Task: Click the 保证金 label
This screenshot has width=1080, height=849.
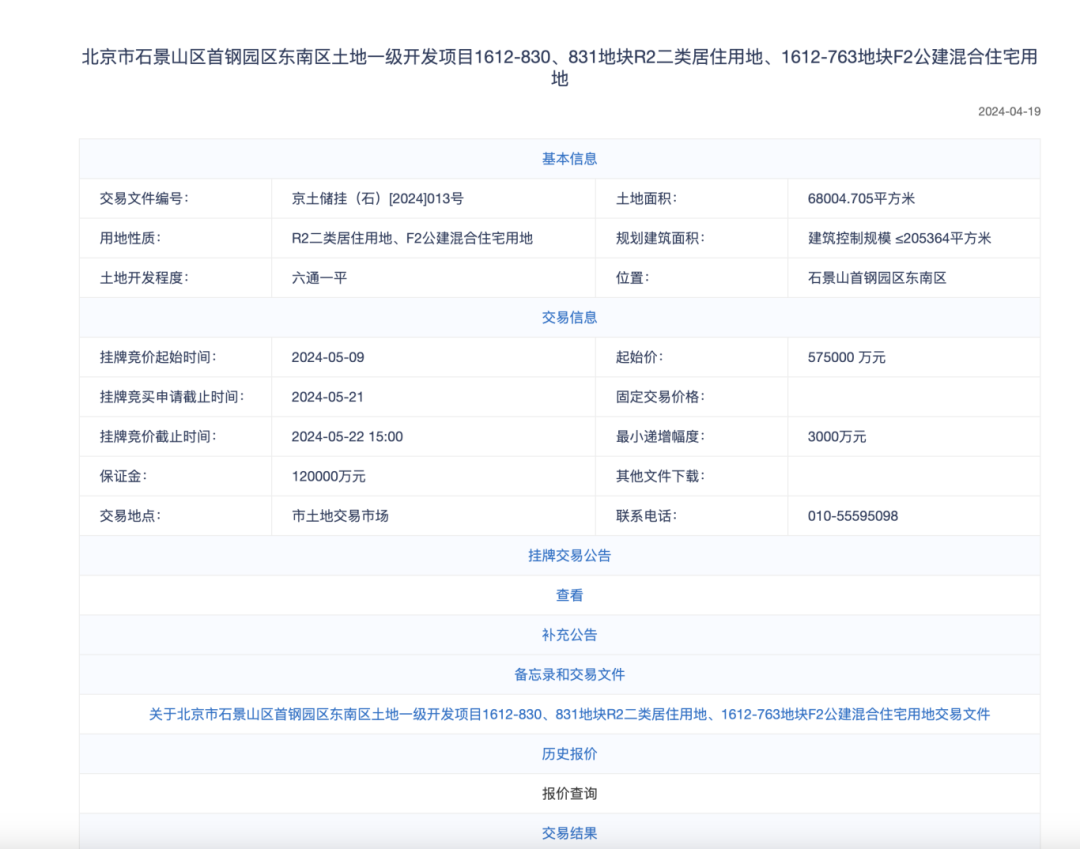Action: (123, 476)
